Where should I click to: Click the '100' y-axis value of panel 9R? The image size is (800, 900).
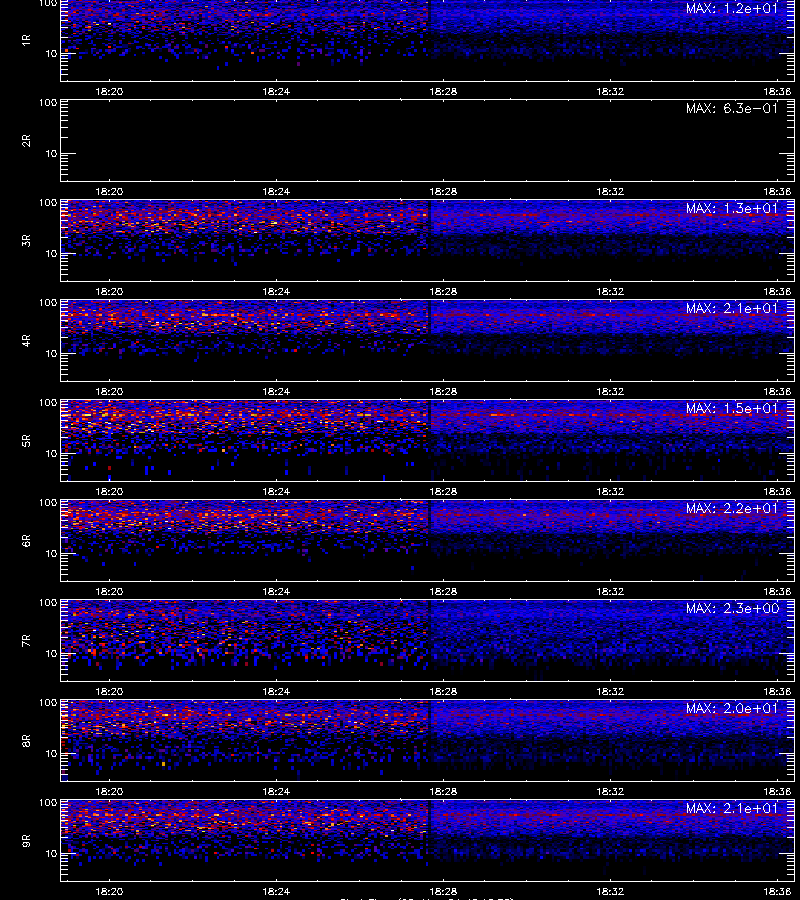[x=48, y=803]
